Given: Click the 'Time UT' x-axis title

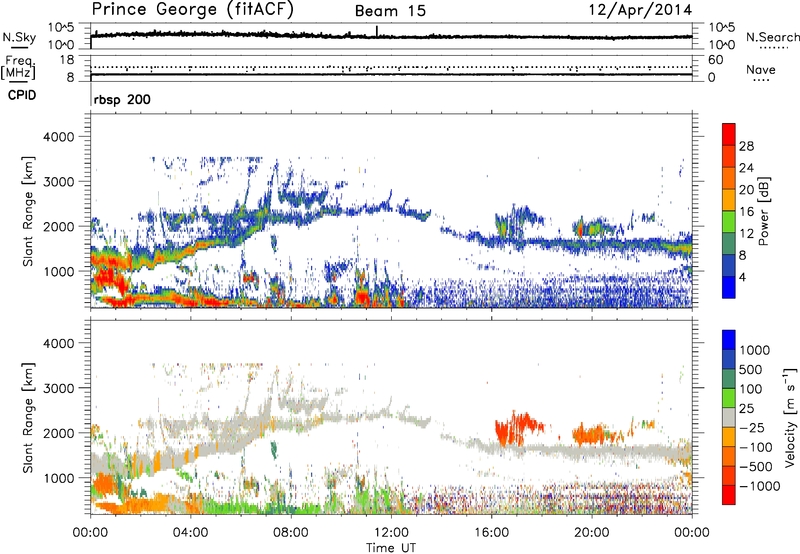Looking at the screenshot, I should [391, 548].
